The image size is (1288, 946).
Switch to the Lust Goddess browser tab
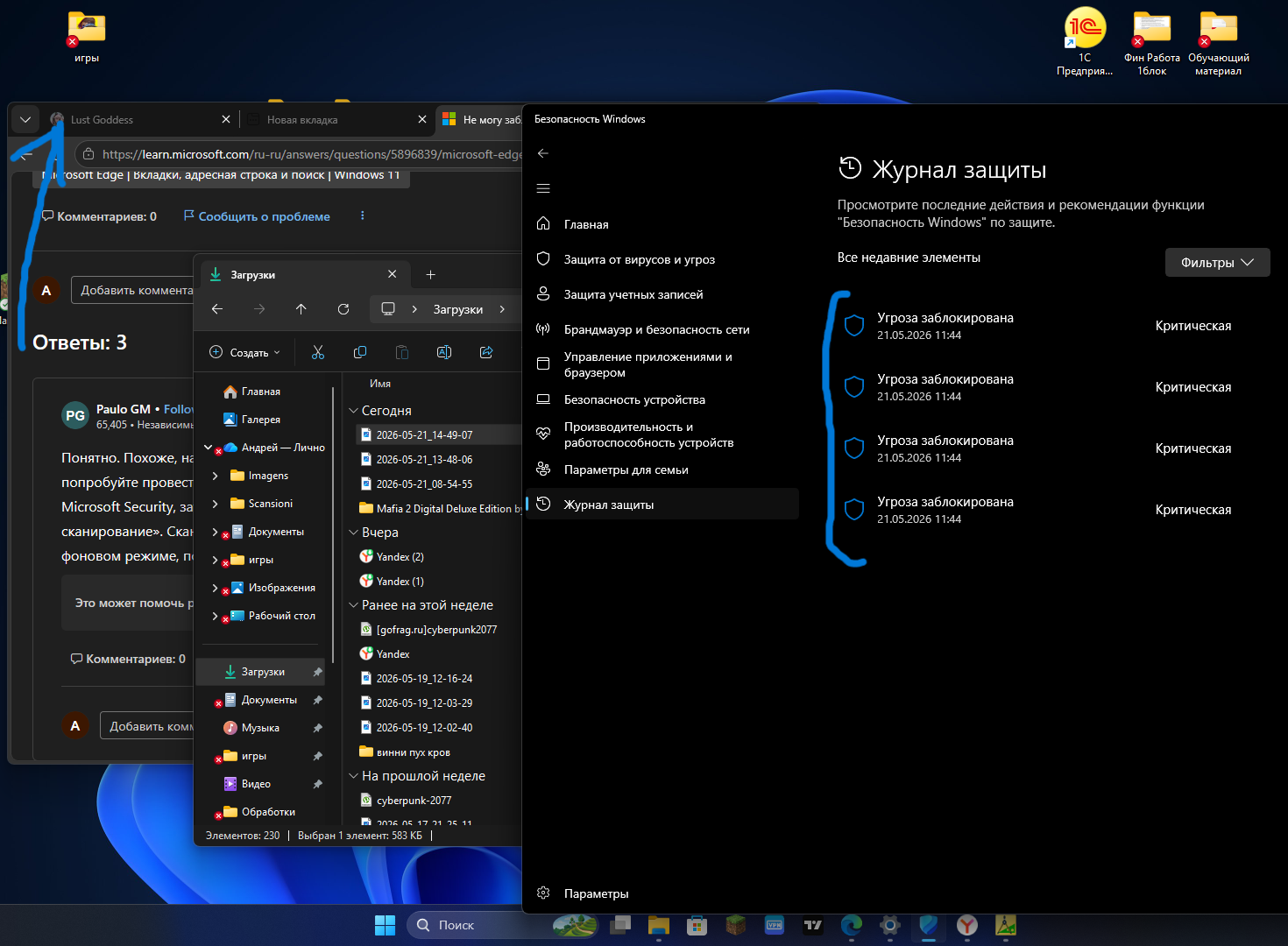140,119
